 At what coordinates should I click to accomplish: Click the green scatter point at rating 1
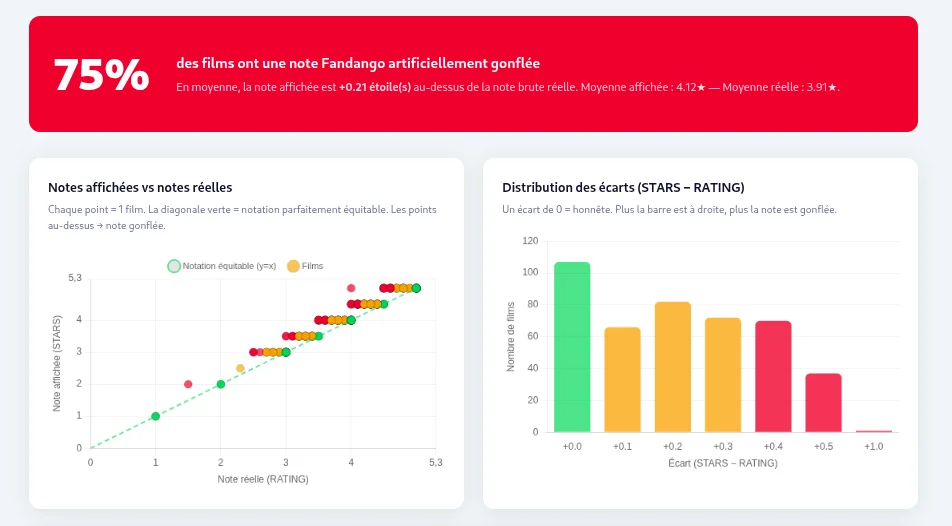tap(155, 416)
